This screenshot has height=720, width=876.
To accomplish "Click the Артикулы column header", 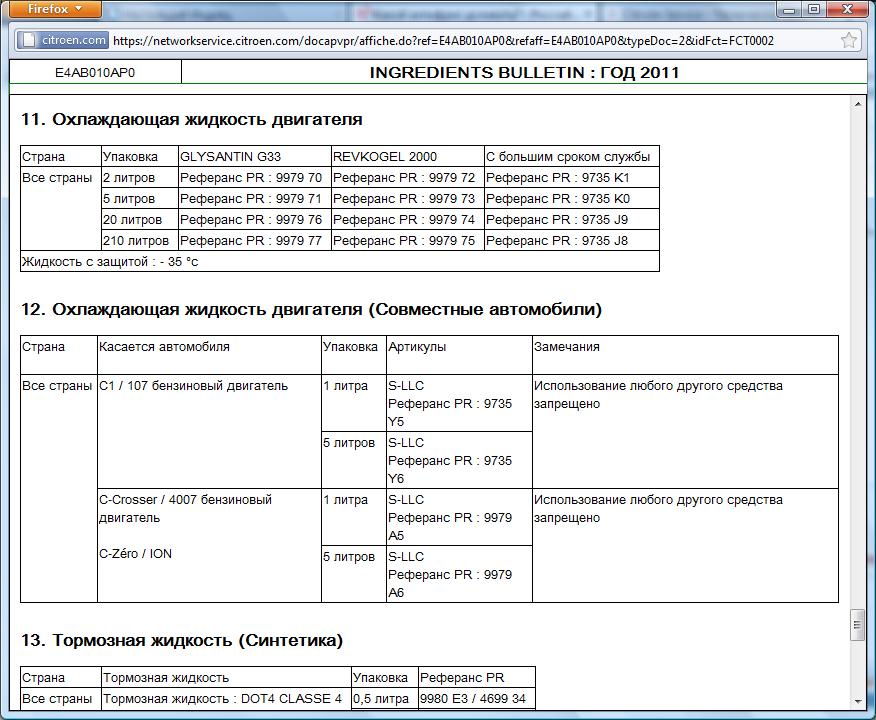I will tap(459, 355).
